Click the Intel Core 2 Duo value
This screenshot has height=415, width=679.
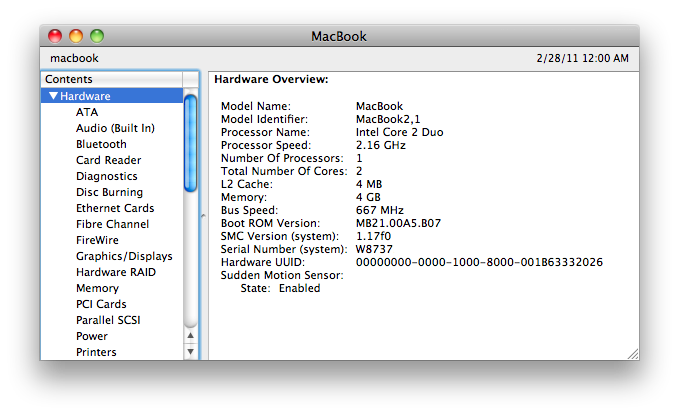(400, 132)
